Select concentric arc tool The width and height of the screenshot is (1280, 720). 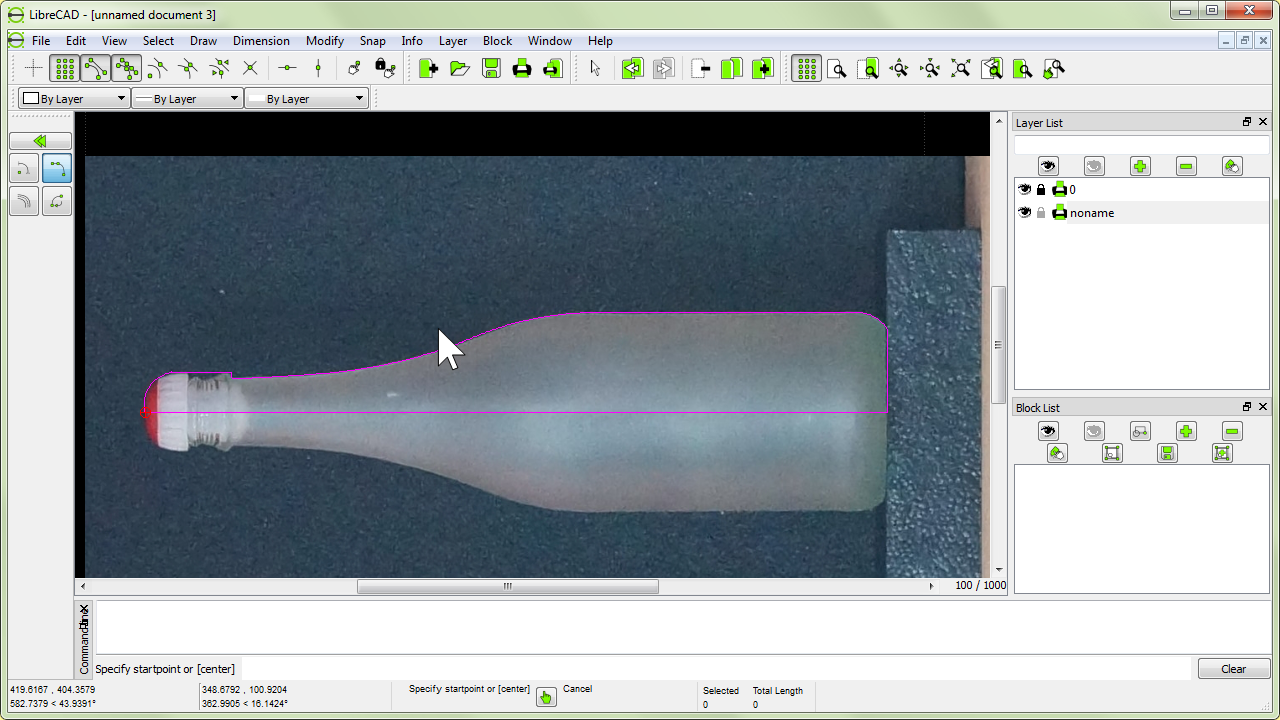(24, 201)
